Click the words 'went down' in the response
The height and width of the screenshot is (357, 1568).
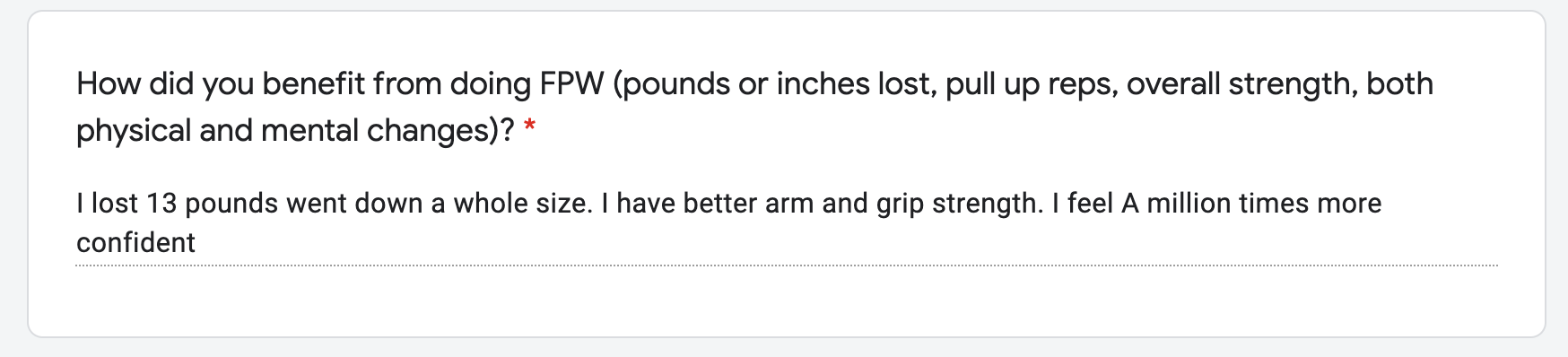354,204
